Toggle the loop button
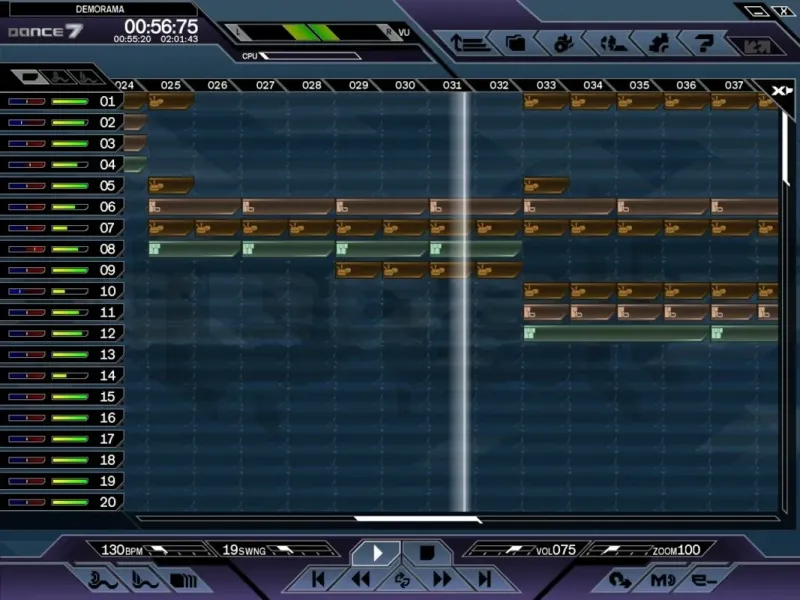800x600 pixels. click(402, 580)
